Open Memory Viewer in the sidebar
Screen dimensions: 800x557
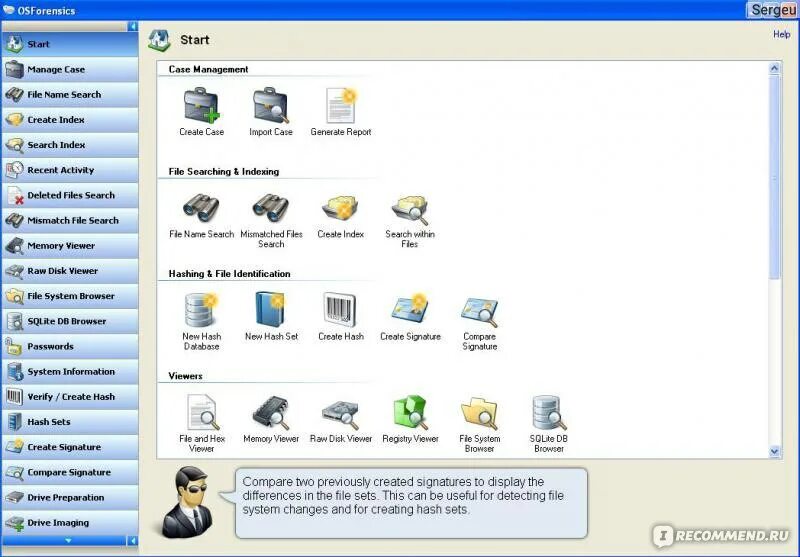[70, 245]
